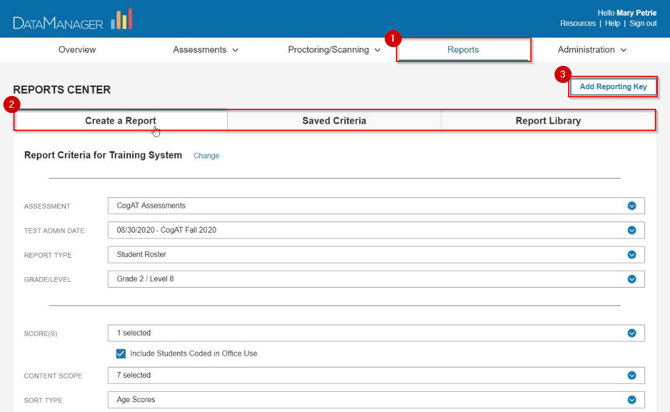Image resolution: width=670 pixels, height=412 pixels.
Task: Click the Hello Mary Petrie greeting text
Action: click(x=627, y=13)
